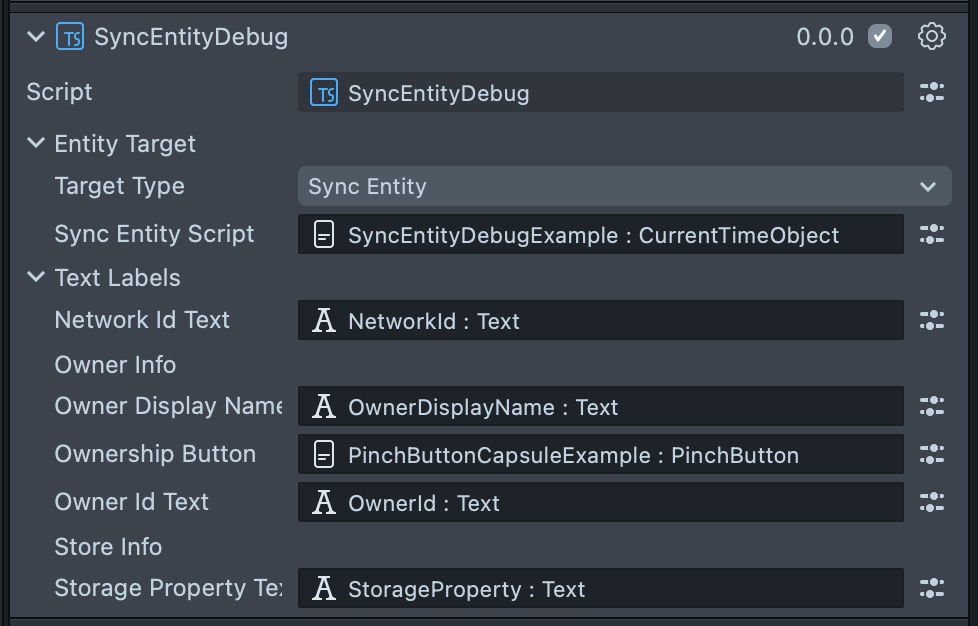Click picker icon beside Sync Entity Script
Image resolution: width=978 pixels, height=626 pixels.
931,235
